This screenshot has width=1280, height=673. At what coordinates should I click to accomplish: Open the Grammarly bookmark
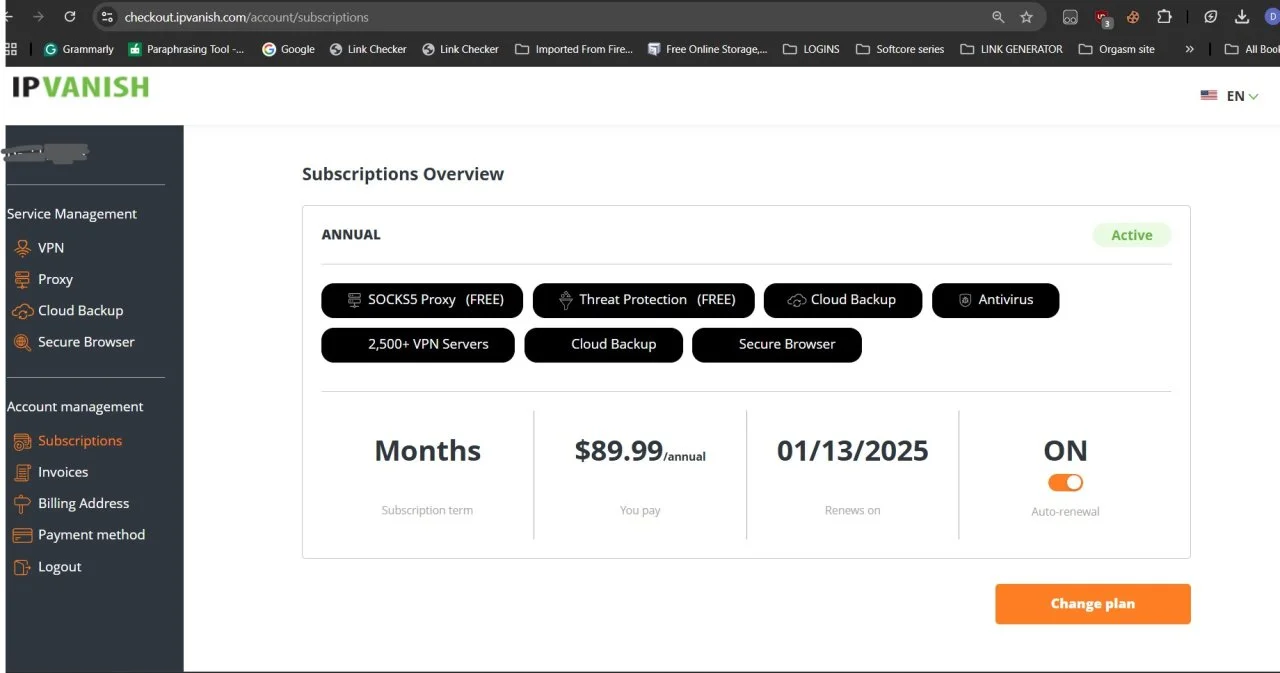pyautogui.click(x=79, y=49)
